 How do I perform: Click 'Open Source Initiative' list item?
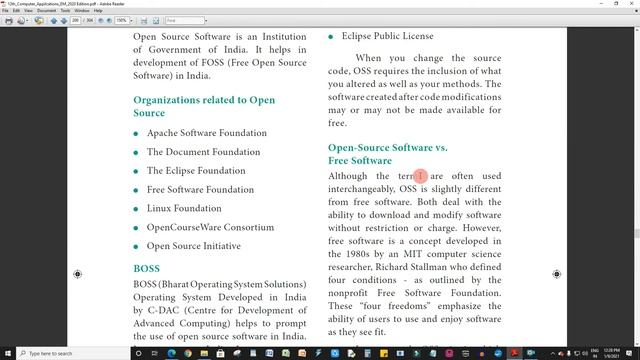coord(194,246)
